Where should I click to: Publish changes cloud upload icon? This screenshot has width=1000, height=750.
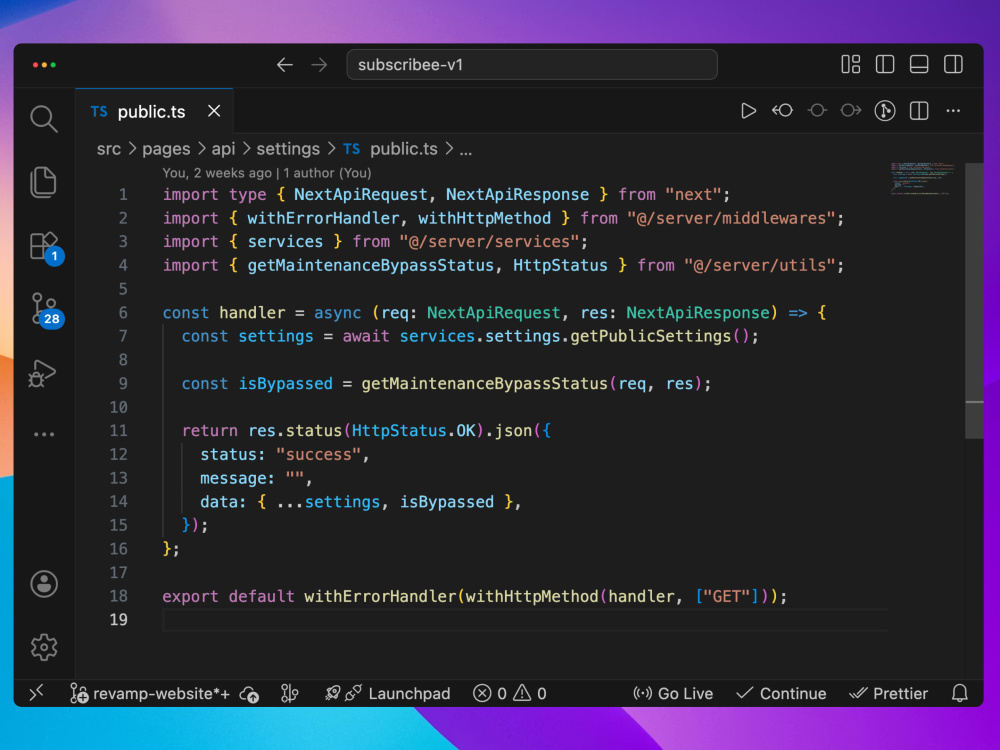pyautogui.click(x=249, y=694)
